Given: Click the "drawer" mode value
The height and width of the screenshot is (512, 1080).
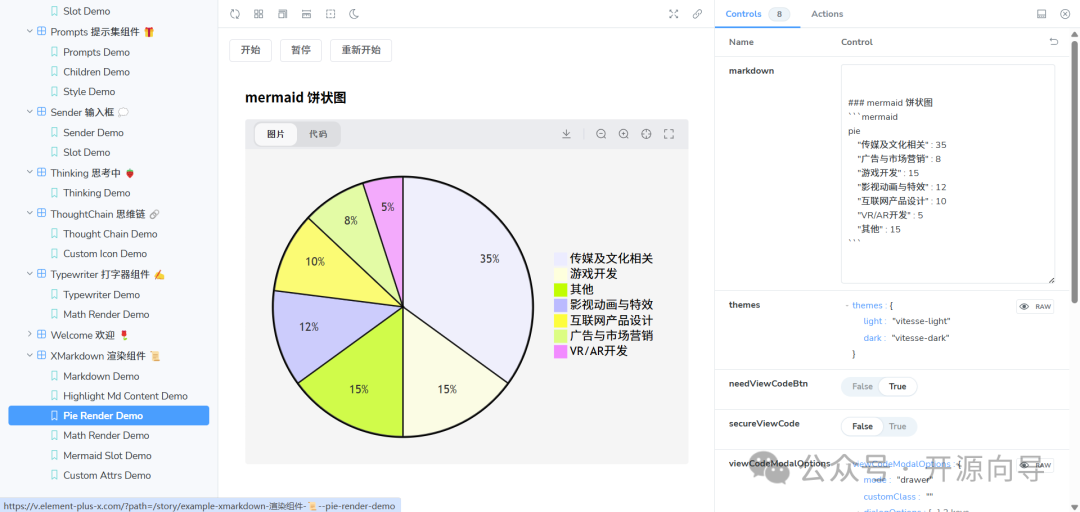Looking at the screenshot, I should tap(915, 480).
